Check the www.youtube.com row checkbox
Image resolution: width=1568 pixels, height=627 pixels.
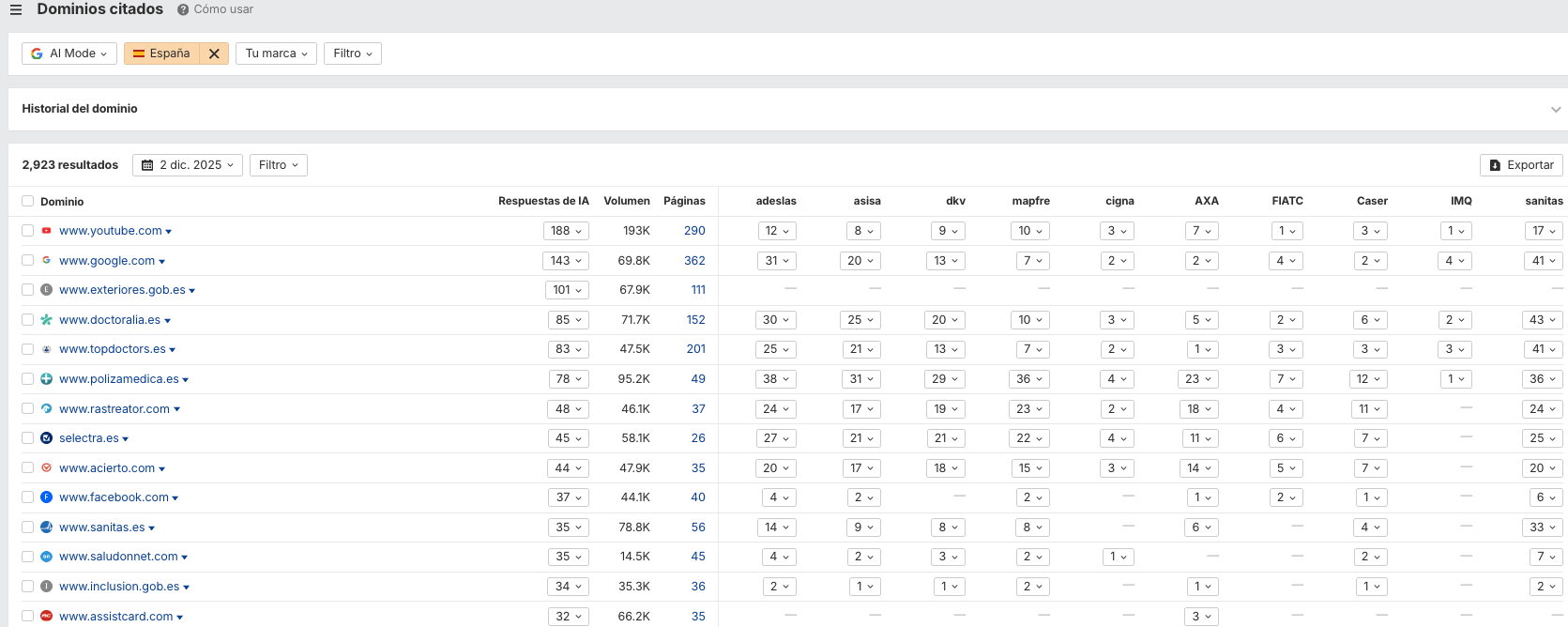coord(27,231)
